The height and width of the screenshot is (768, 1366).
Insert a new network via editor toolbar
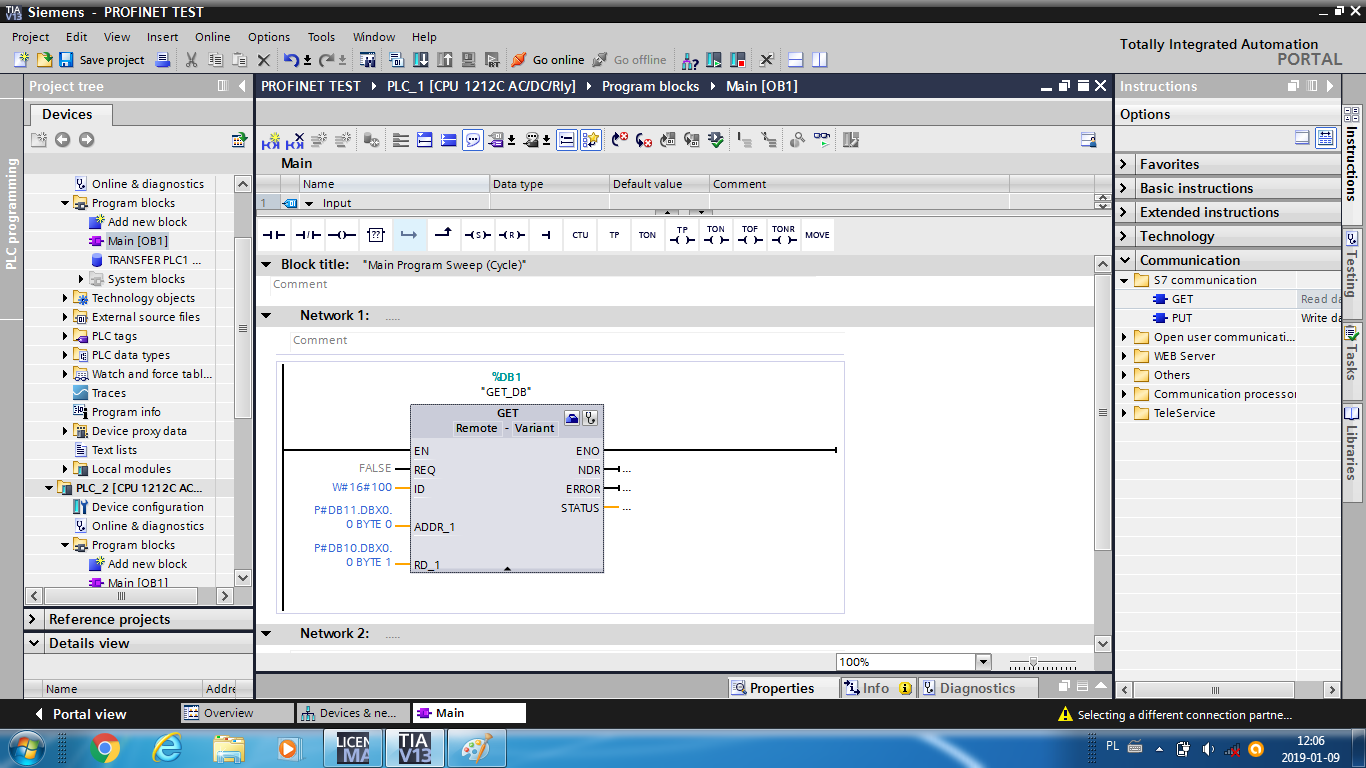271,140
